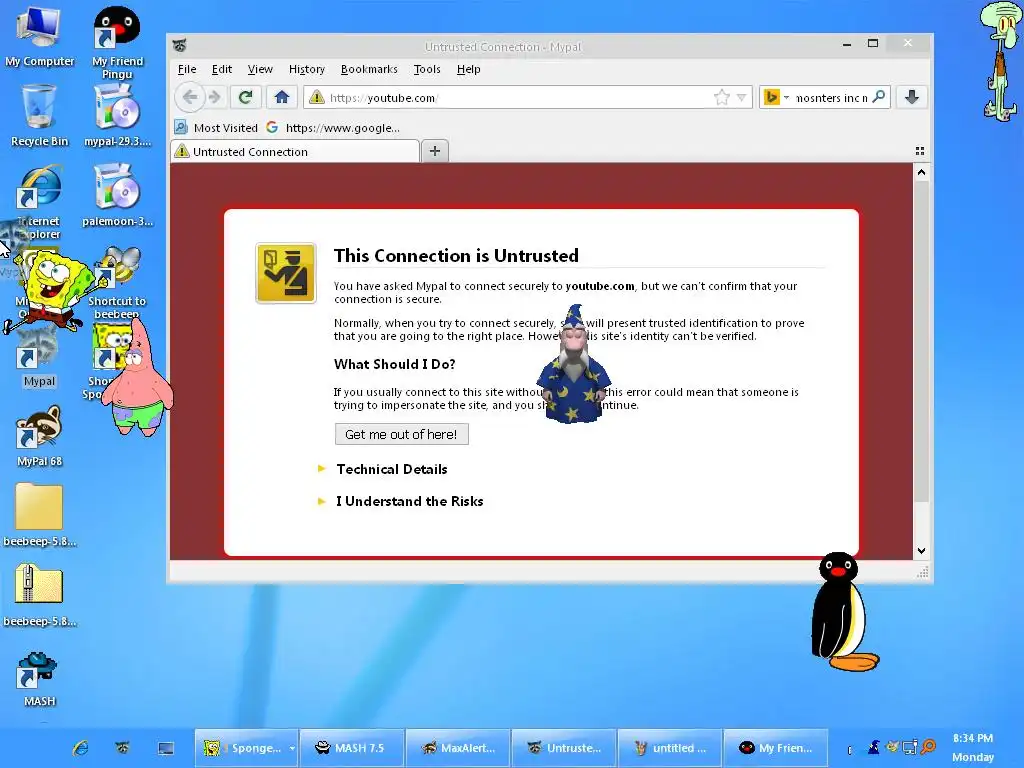Click the network monitor tray icon

tap(910, 746)
